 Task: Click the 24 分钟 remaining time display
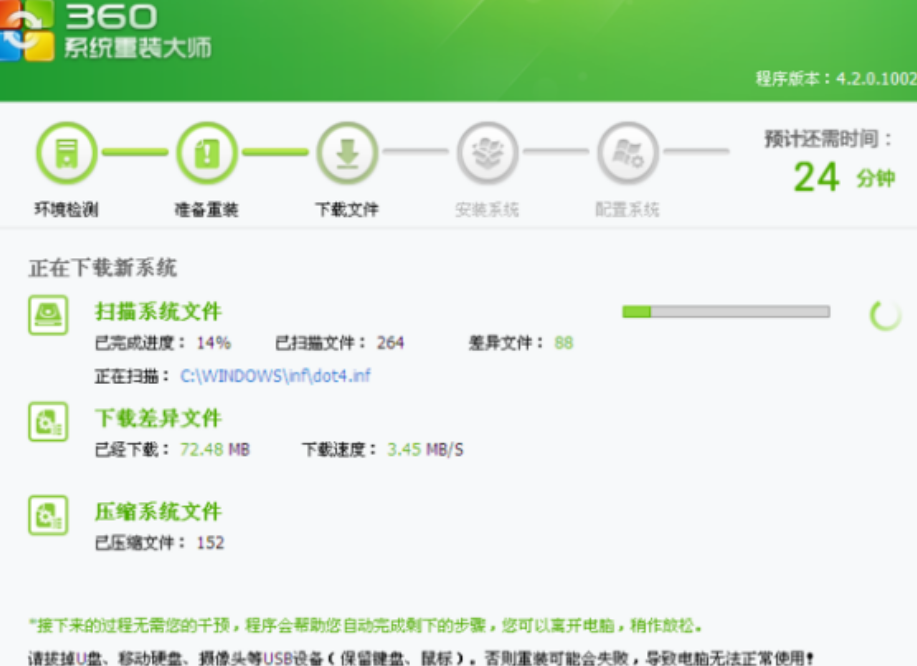pyautogui.click(x=840, y=178)
